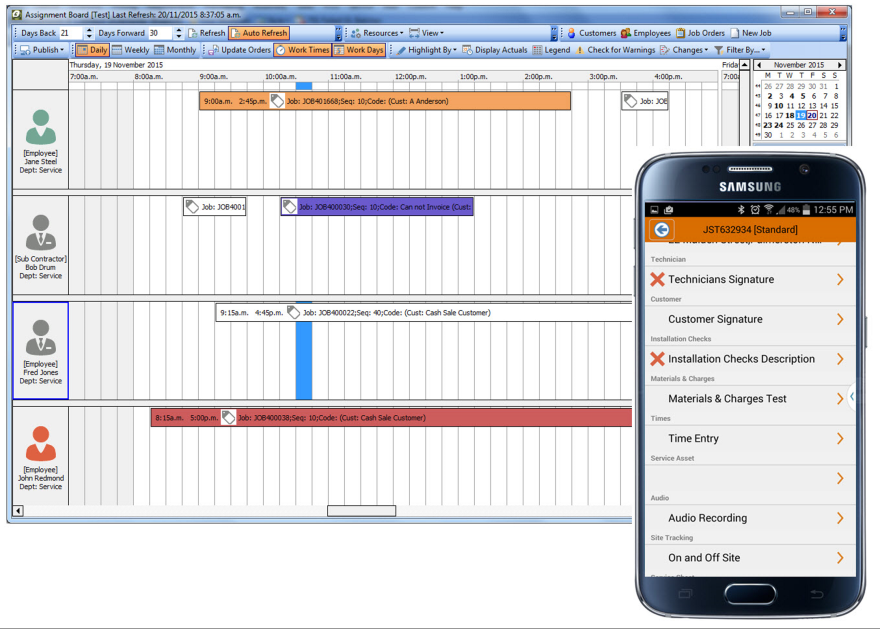The width and height of the screenshot is (880, 629).
Task: Open Installation Checks Description on phone
Action: click(x=750, y=359)
